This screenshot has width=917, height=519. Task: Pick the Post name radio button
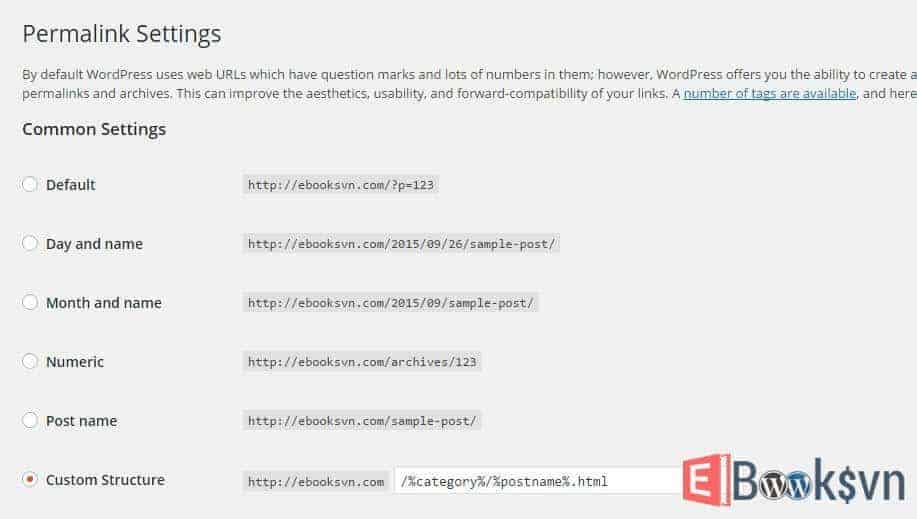30,420
